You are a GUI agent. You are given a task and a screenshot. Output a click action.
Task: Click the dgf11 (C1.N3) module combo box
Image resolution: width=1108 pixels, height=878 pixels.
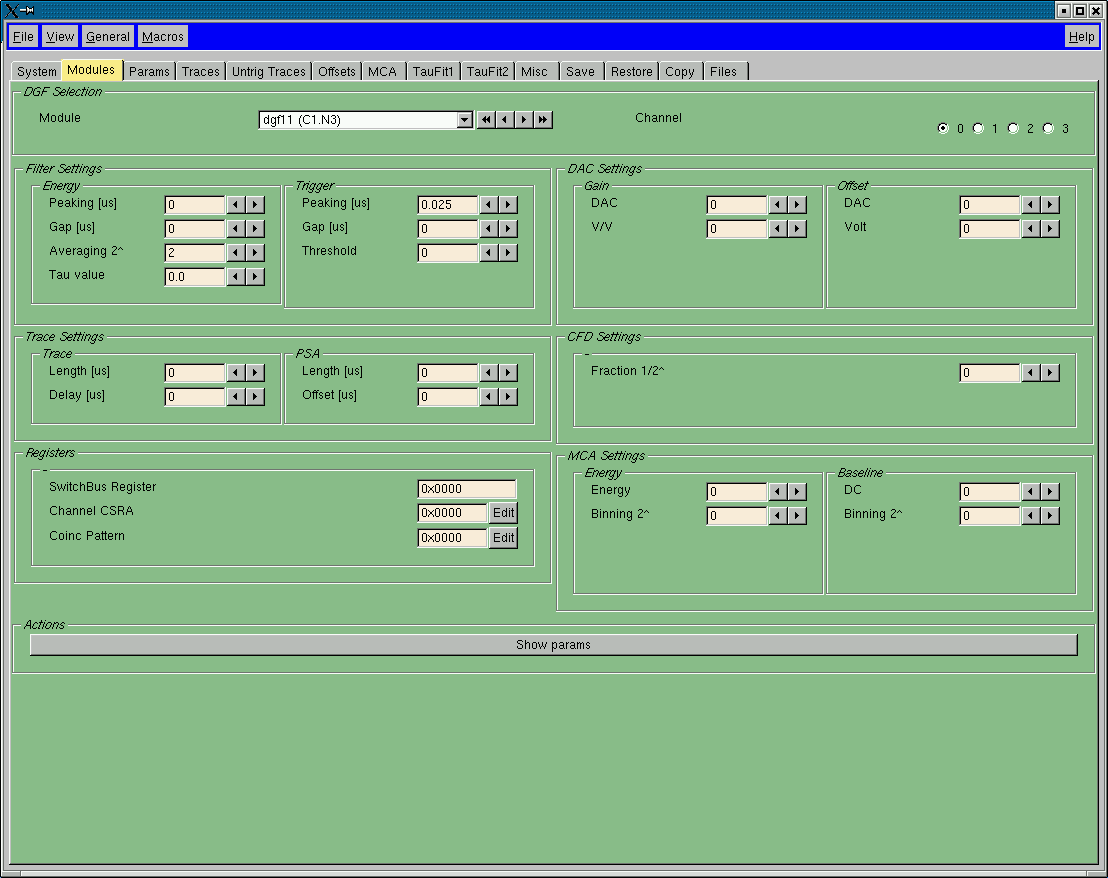tap(365, 120)
